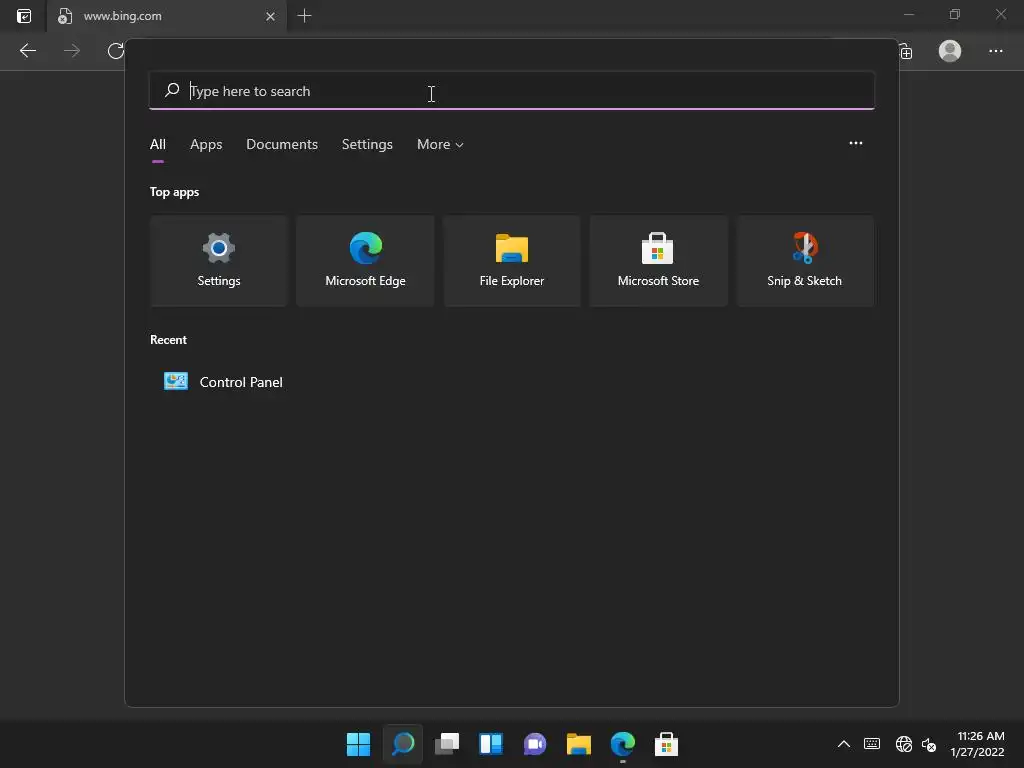
Task: Close the www.bing.com tab
Action: pyautogui.click(x=270, y=16)
